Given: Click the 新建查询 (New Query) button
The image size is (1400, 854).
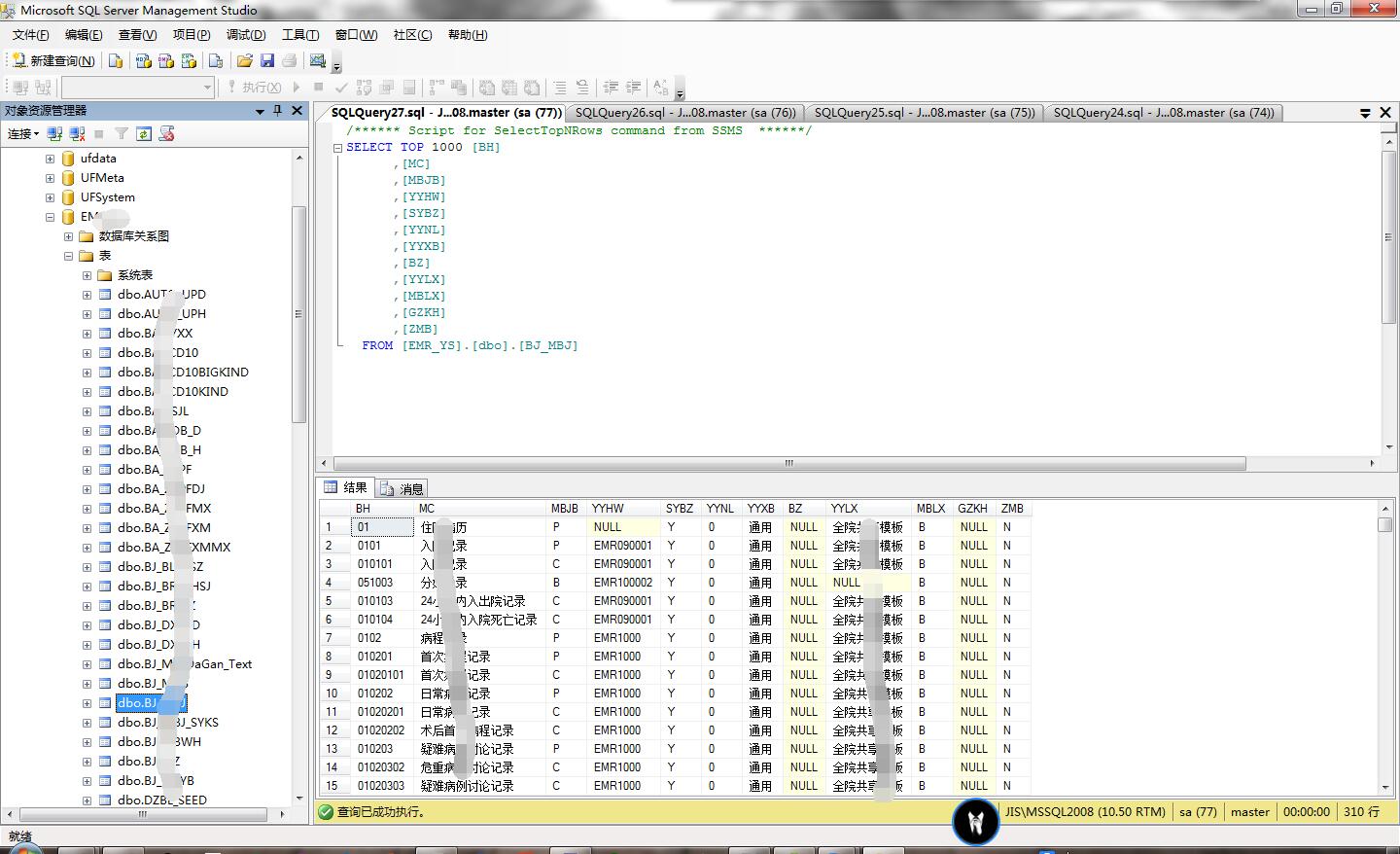Looking at the screenshot, I should pos(53,60).
